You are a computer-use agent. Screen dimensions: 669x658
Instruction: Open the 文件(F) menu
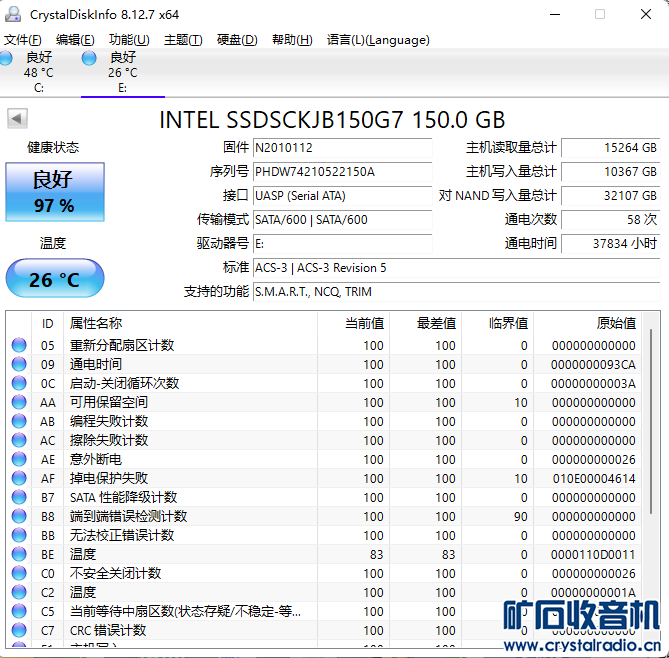coord(23,40)
